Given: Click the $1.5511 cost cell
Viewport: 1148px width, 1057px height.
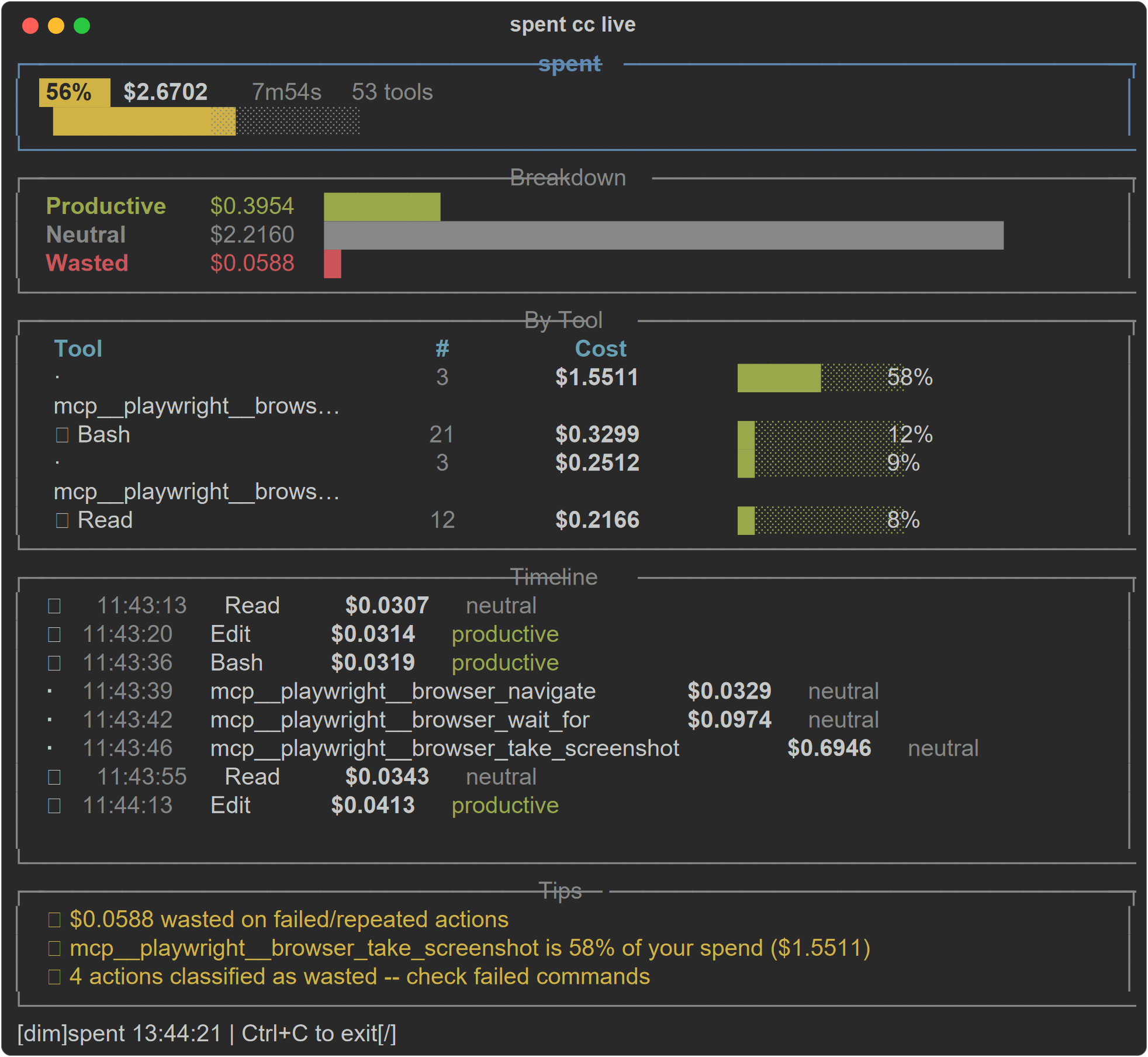Looking at the screenshot, I should point(597,378).
